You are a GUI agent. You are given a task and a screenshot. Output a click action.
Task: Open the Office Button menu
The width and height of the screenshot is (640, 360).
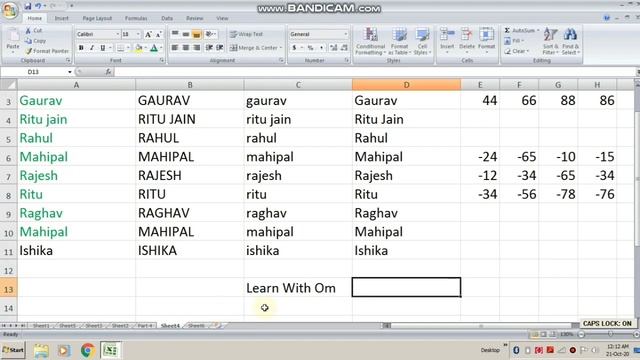click(9, 10)
